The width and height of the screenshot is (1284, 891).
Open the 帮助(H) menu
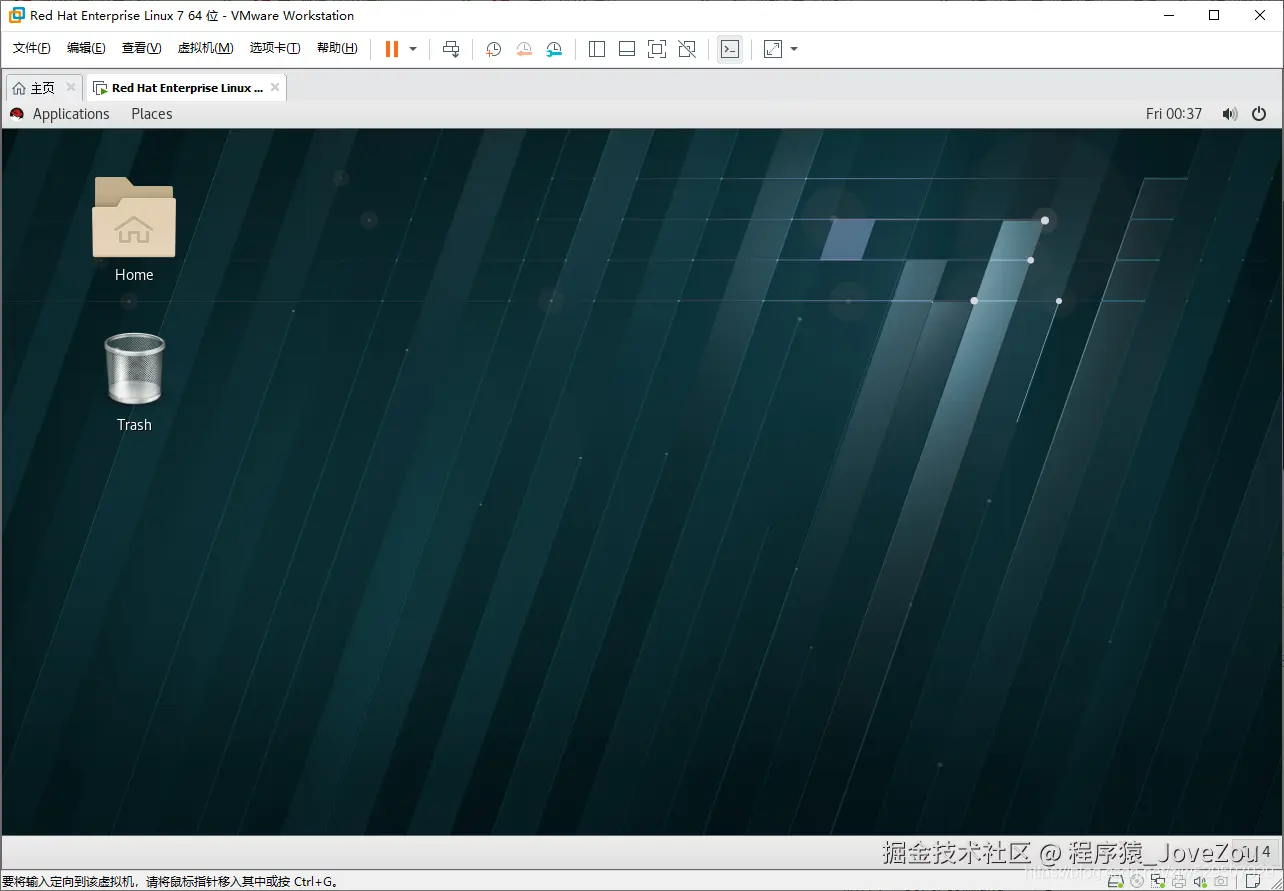tap(337, 48)
